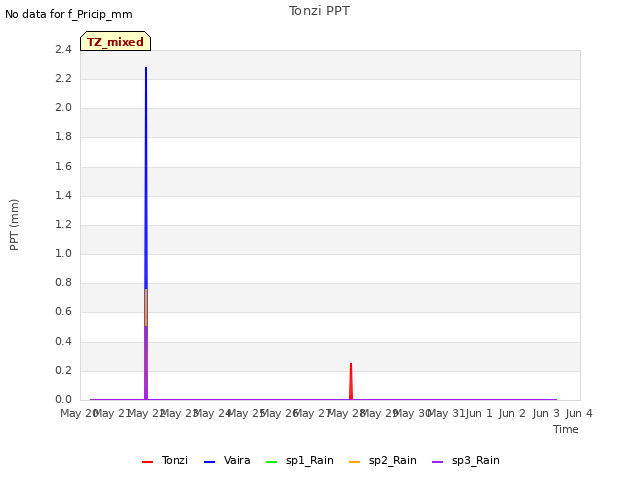Click the Time x-axis label
The height and width of the screenshot is (480, 640).
[x=566, y=430]
